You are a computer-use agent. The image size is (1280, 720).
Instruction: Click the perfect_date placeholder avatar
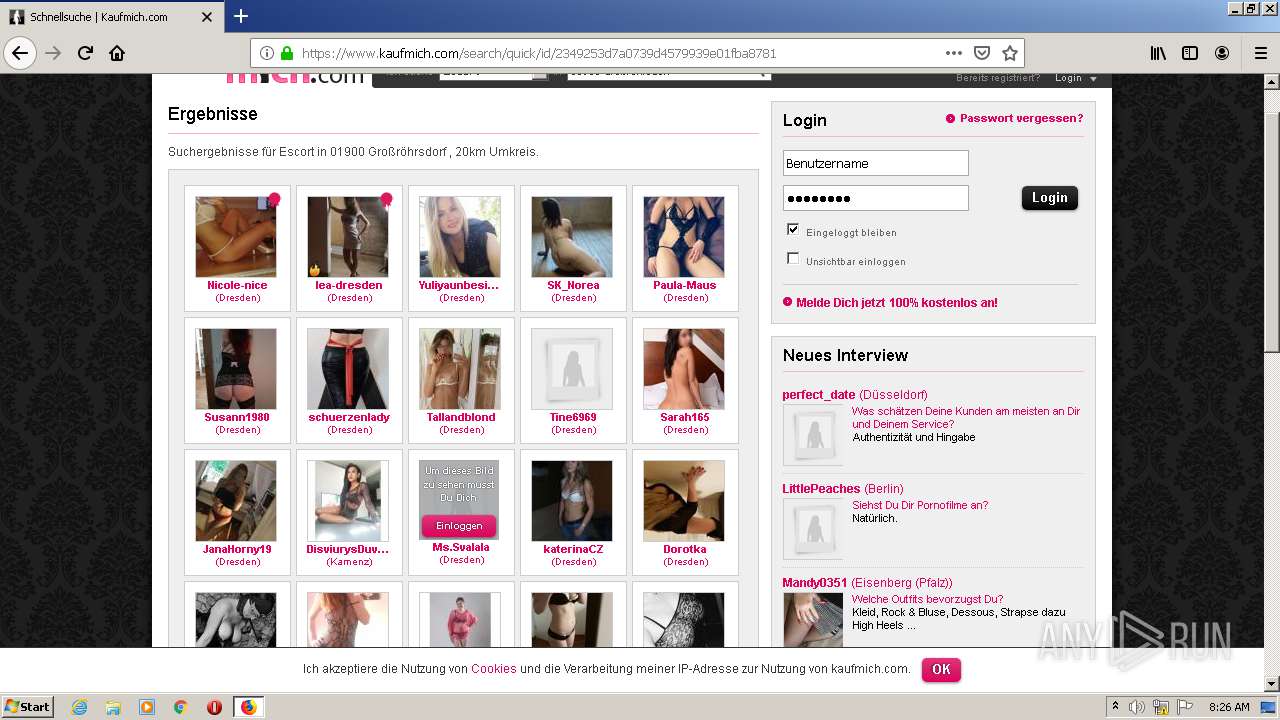coord(812,435)
